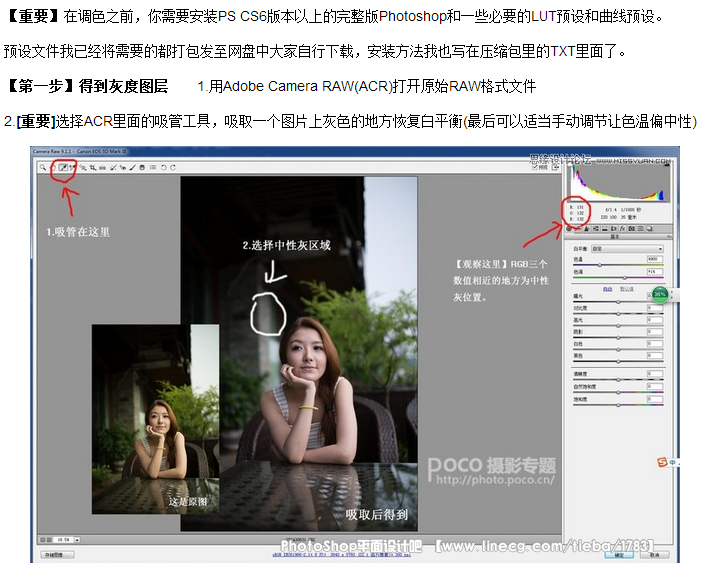Rotate image clockwise
The height and width of the screenshot is (563, 704).
point(173,167)
